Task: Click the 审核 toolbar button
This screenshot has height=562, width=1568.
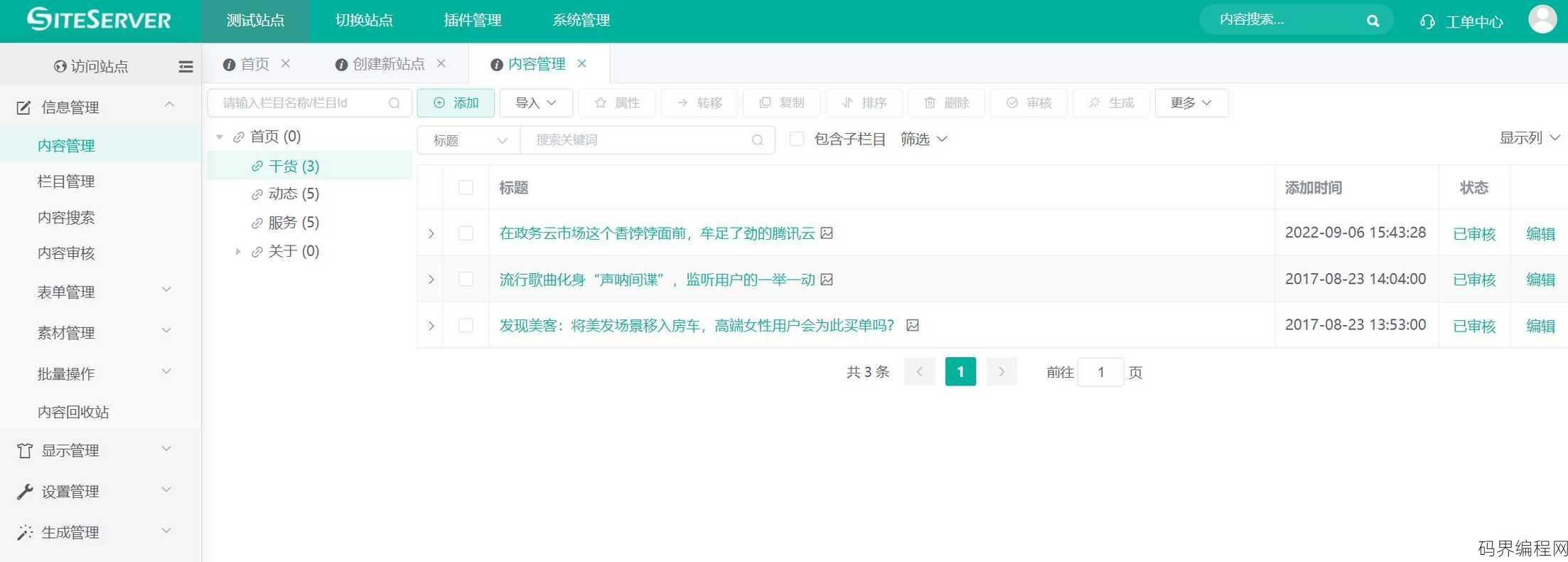Action: pyautogui.click(x=1029, y=103)
